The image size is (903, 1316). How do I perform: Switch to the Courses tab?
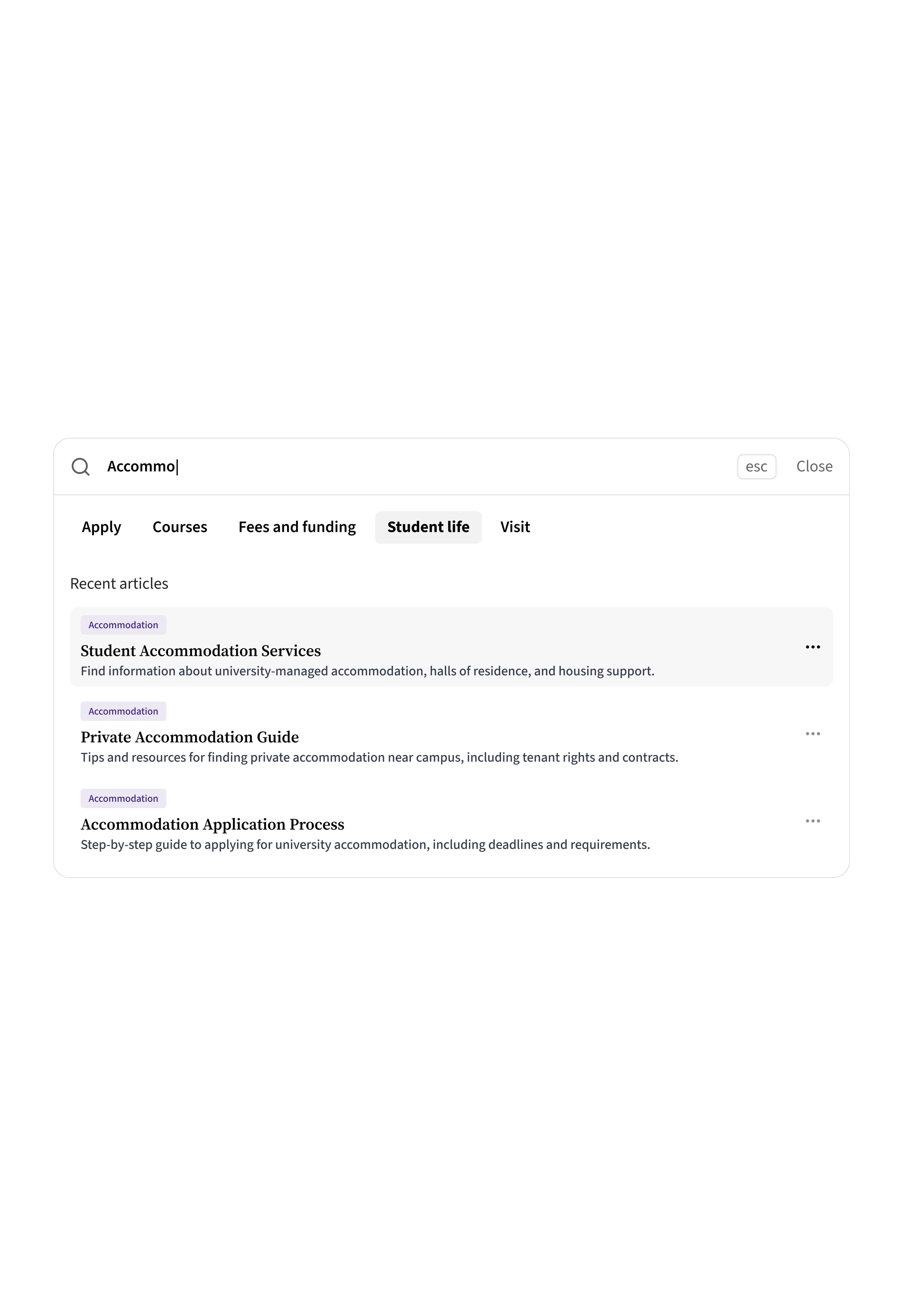click(180, 527)
